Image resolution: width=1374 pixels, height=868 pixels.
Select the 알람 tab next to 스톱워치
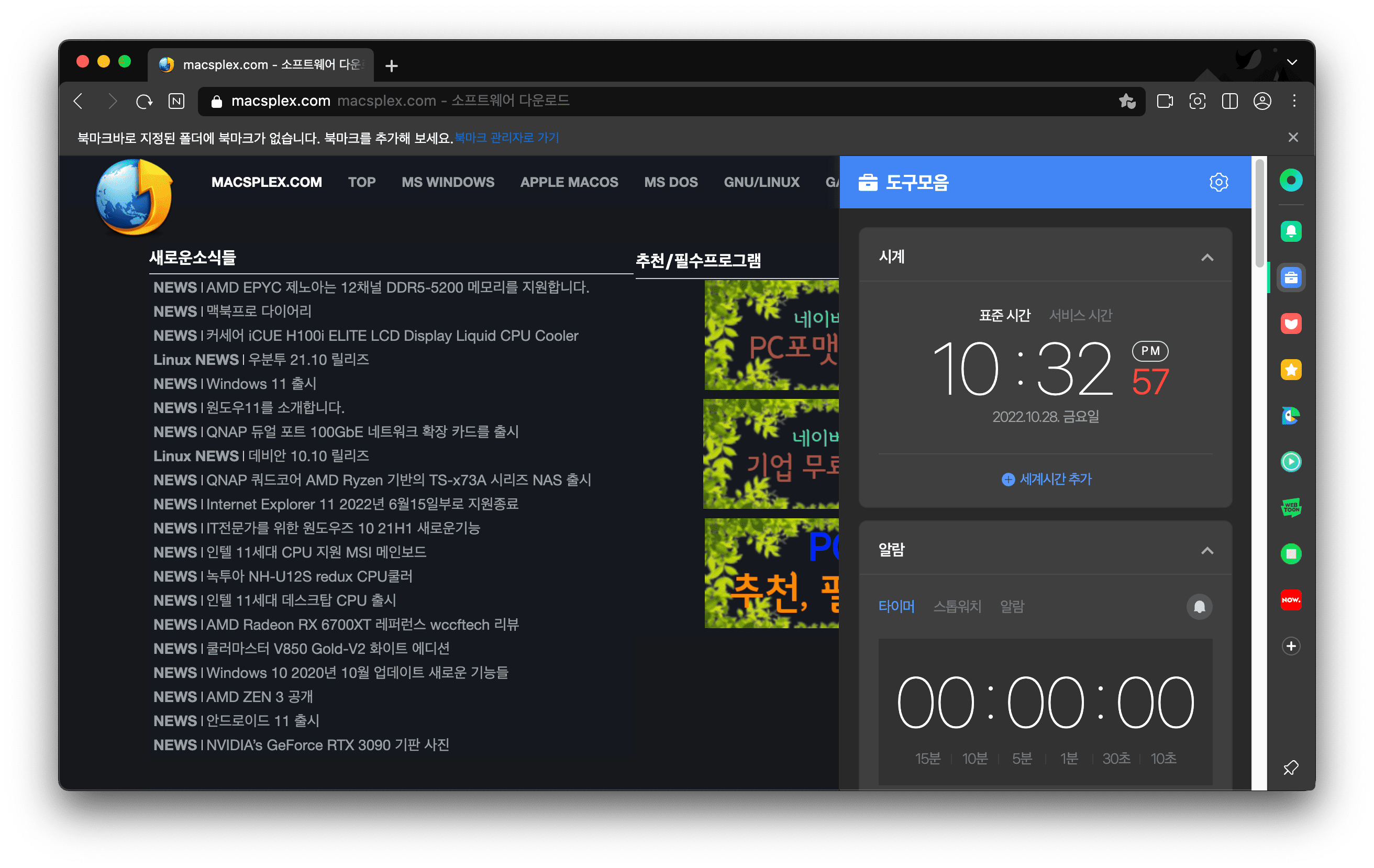(x=1012, y=606)
